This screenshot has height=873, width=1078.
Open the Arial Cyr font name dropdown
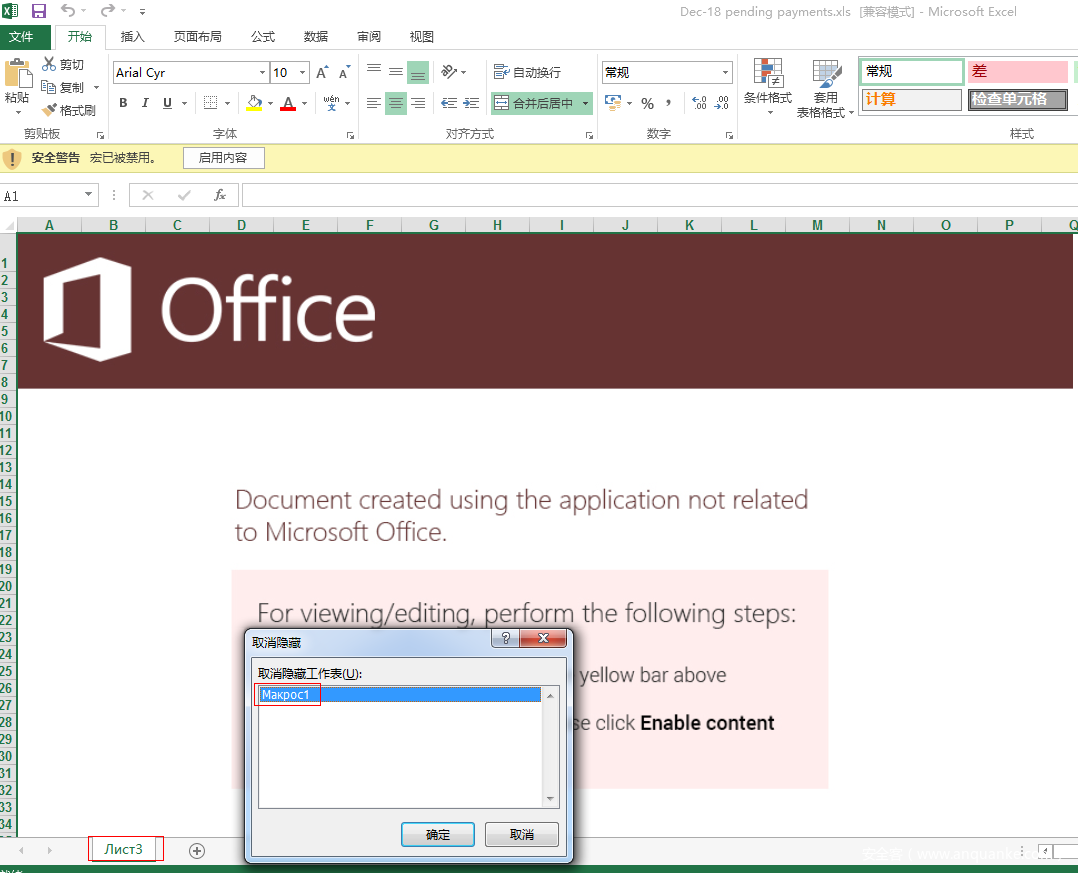(x=262, y=72)
